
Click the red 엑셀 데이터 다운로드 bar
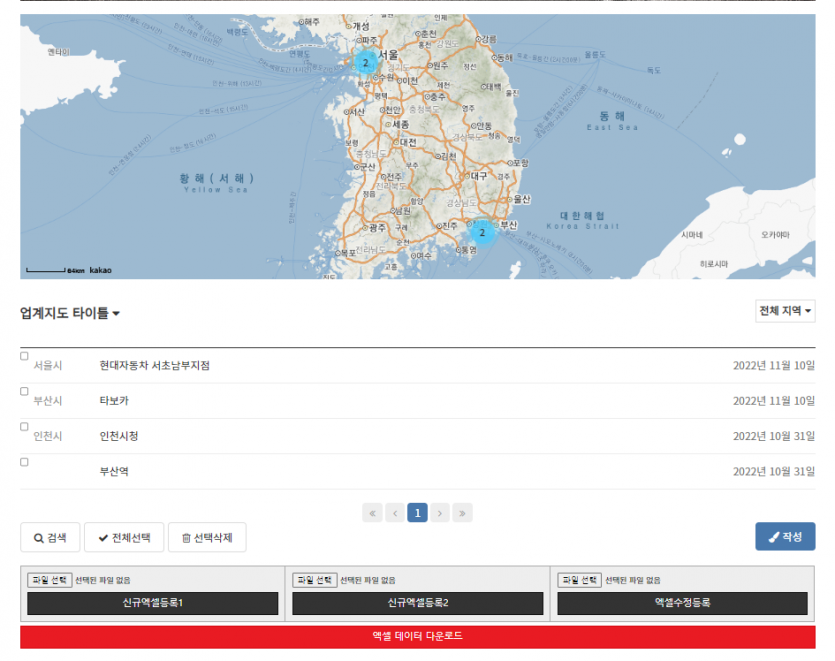(x=417, y=636)
